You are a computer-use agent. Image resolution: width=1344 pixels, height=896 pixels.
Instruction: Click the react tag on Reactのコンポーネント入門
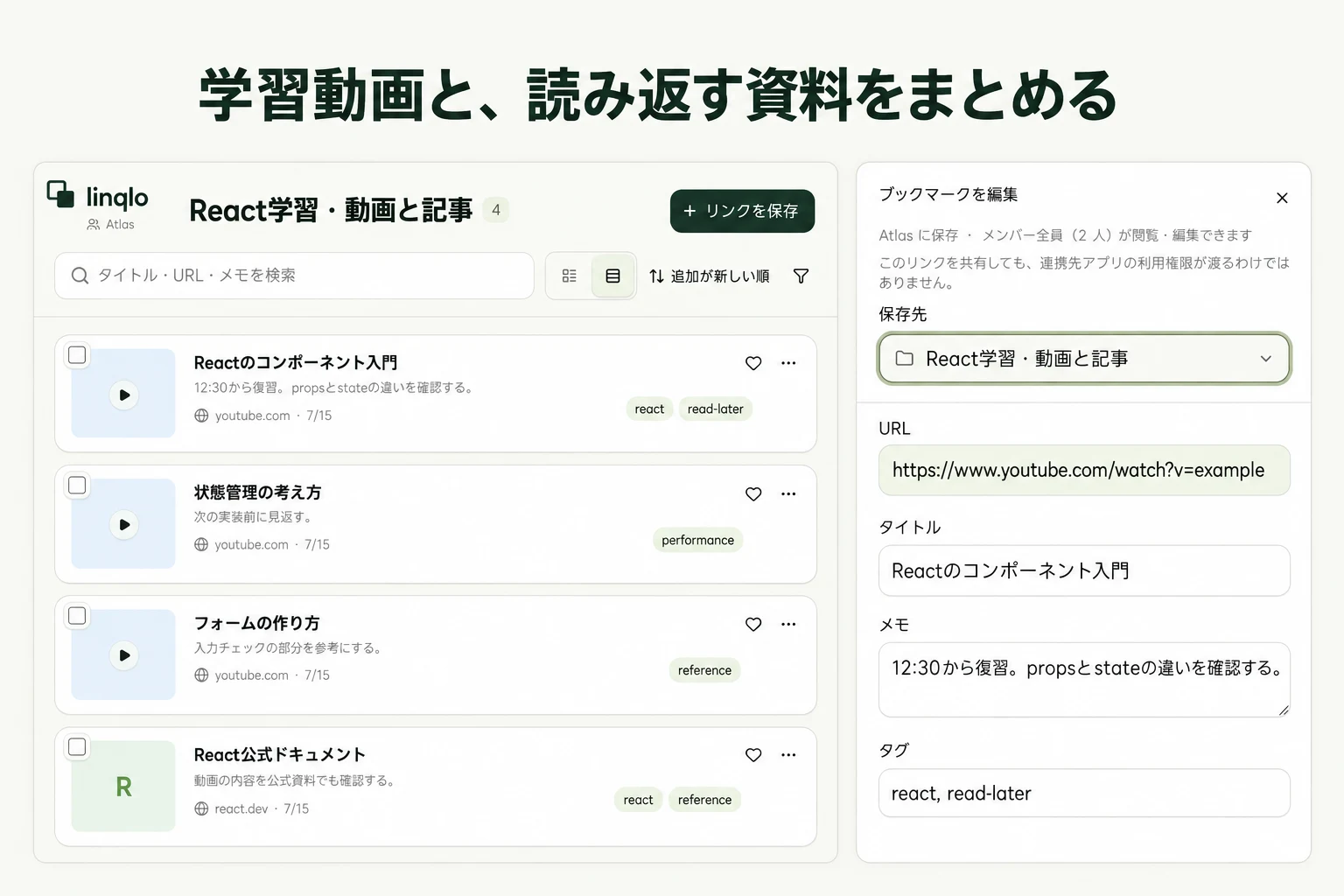(649, 409)
